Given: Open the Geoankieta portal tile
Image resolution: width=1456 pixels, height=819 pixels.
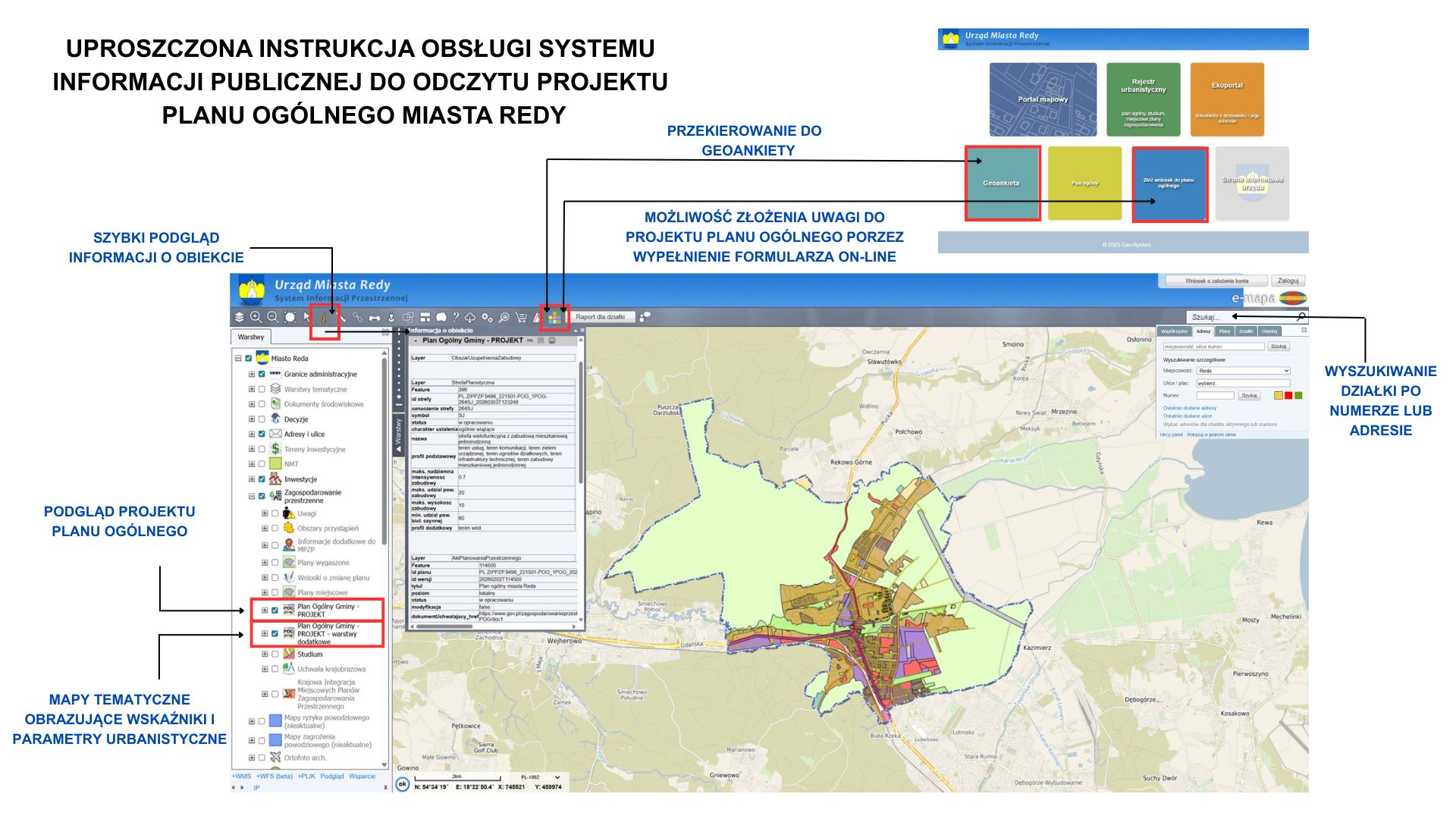Looking at the screenshot, I should click(1002, 184).
